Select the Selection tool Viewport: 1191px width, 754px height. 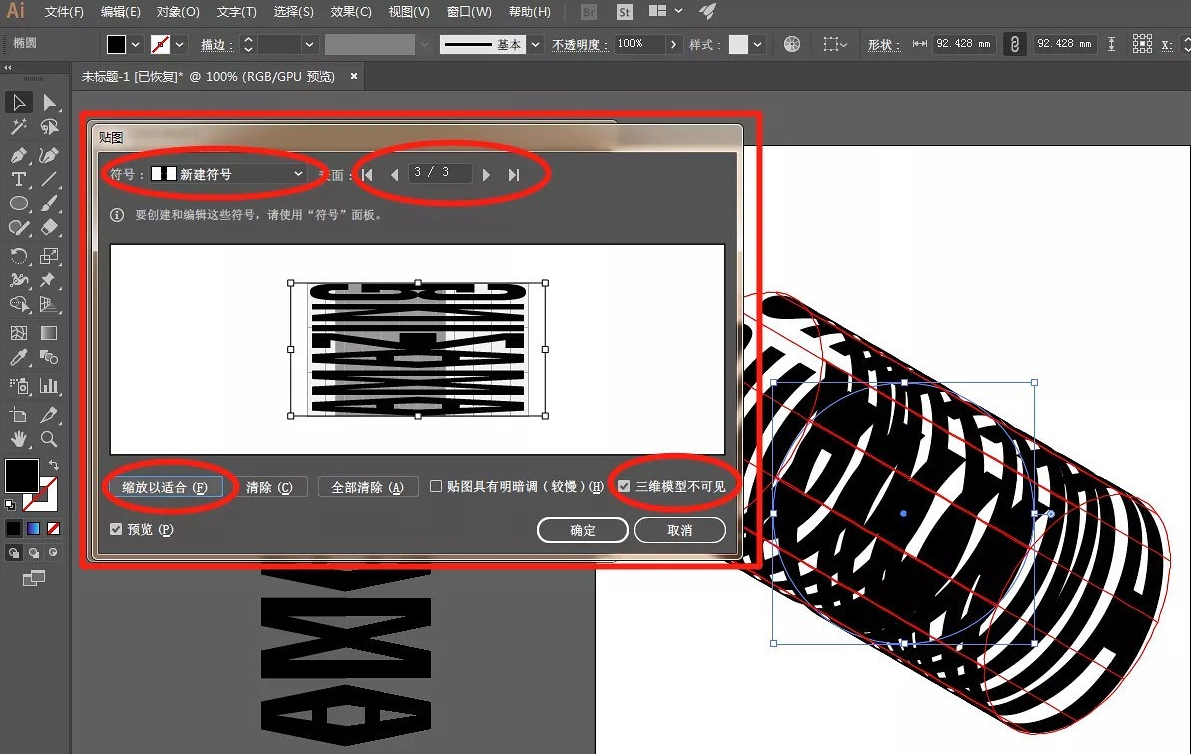[x=17, y=102]
